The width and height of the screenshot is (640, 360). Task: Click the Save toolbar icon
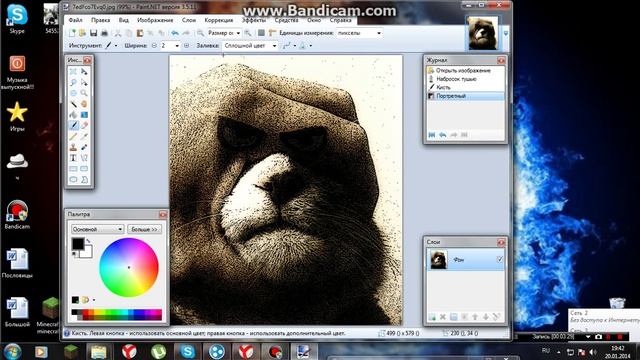pyautogui.click(x=93, y=33)
